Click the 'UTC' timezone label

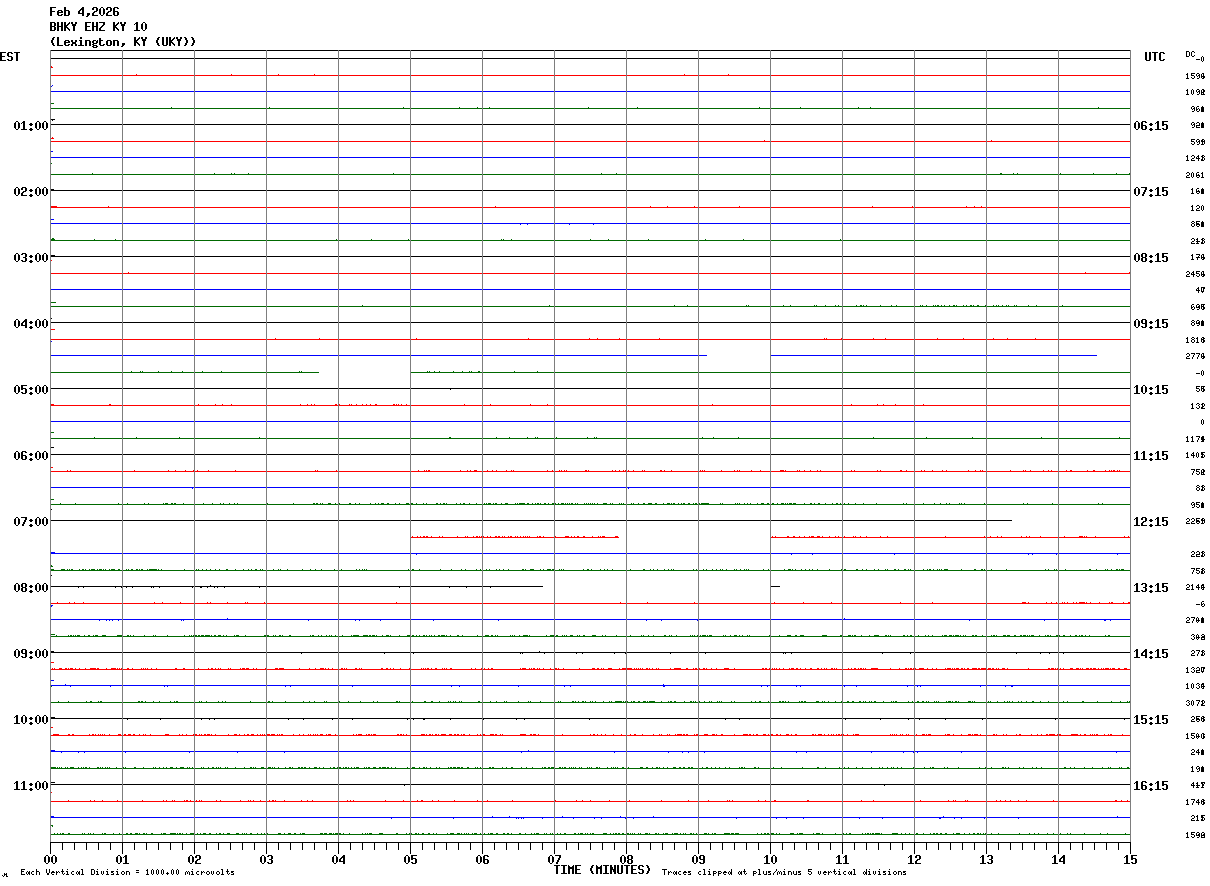coord(1155,57)
